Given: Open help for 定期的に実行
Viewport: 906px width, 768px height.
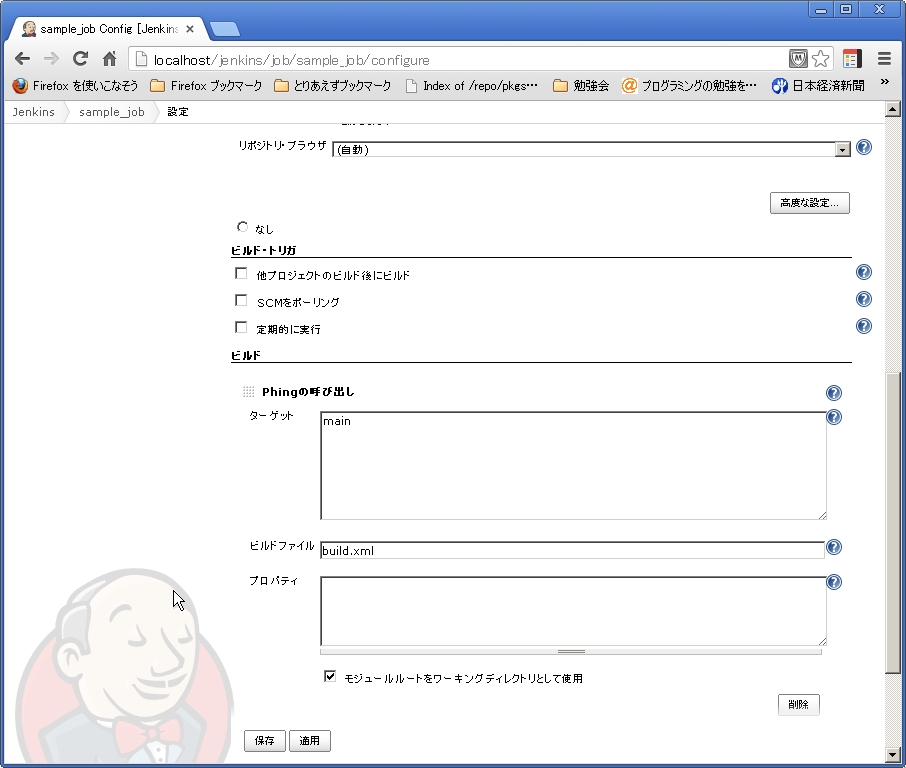Looking at the screenshot, I should 864,327.
